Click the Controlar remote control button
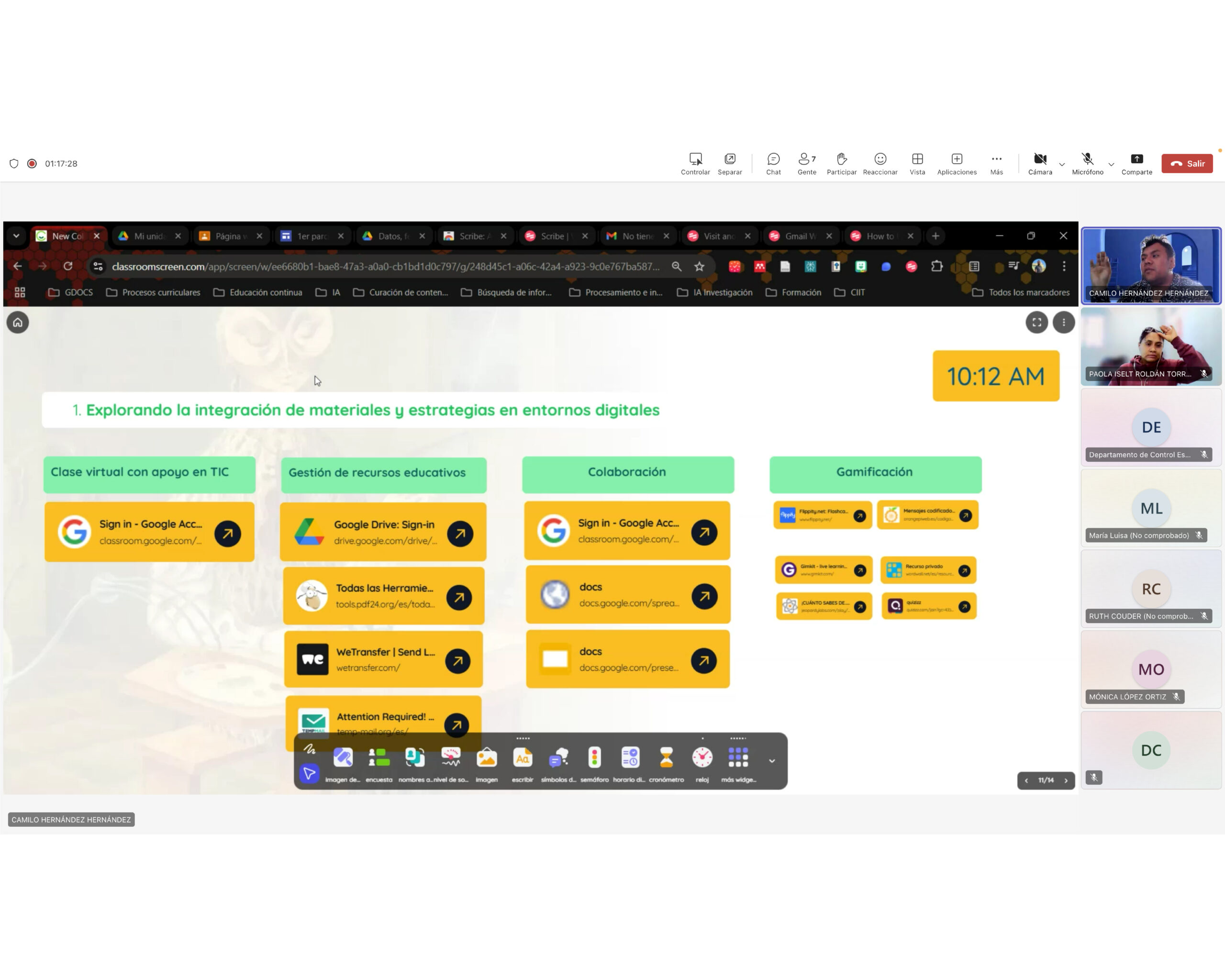The height and width of the screenshot is (980, 1225). pos(695,164)
